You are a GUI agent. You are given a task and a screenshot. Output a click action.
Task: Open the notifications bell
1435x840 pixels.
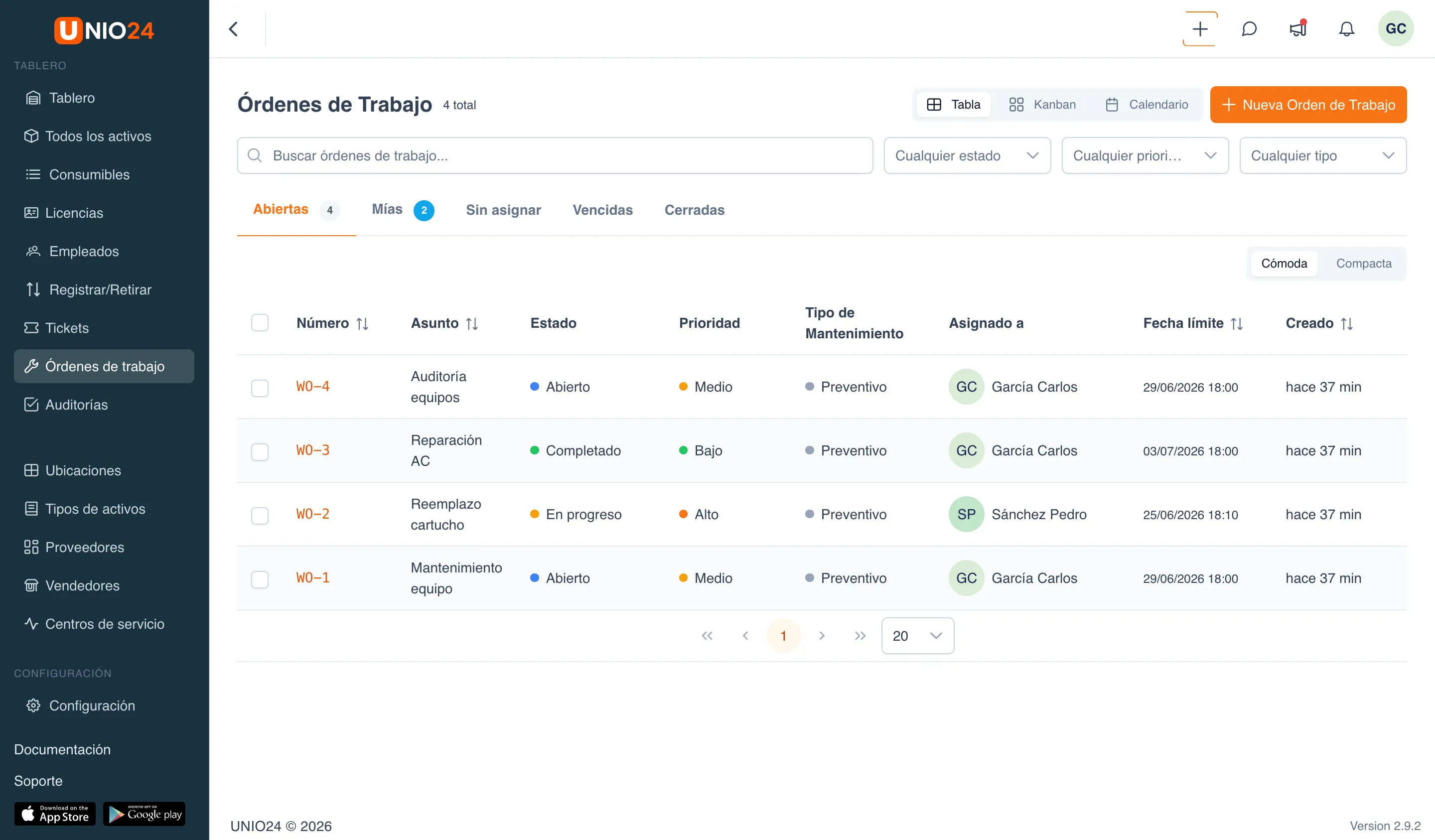click(x=1346, y=28)
